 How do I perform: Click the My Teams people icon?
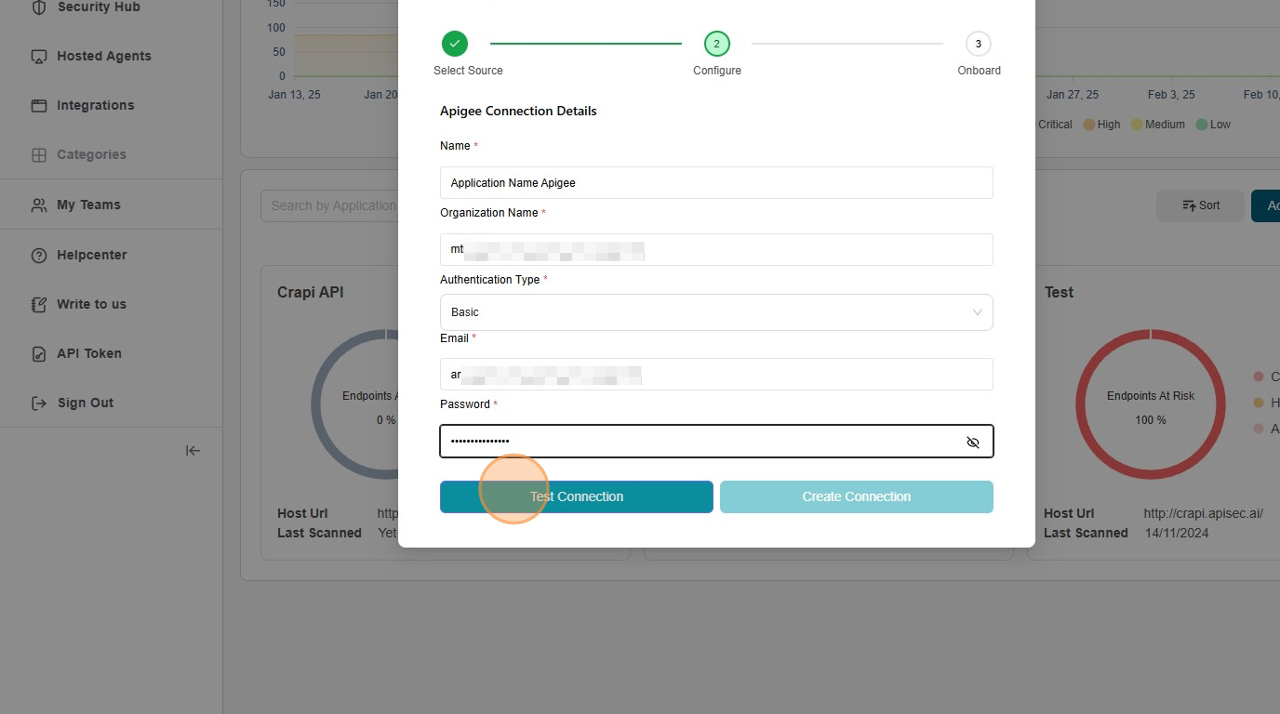coord(39,205)
